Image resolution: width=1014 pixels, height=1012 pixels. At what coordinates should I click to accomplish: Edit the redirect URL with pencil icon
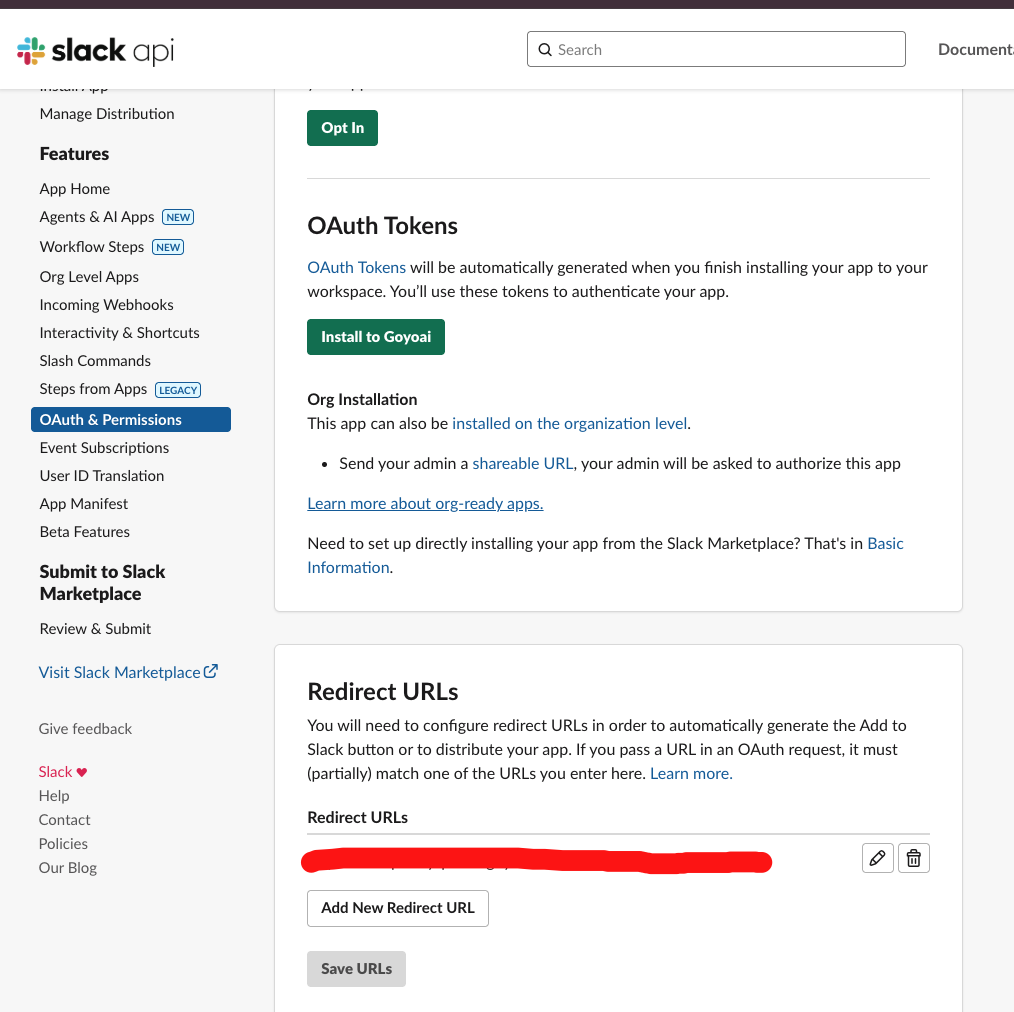coord(878,858)
